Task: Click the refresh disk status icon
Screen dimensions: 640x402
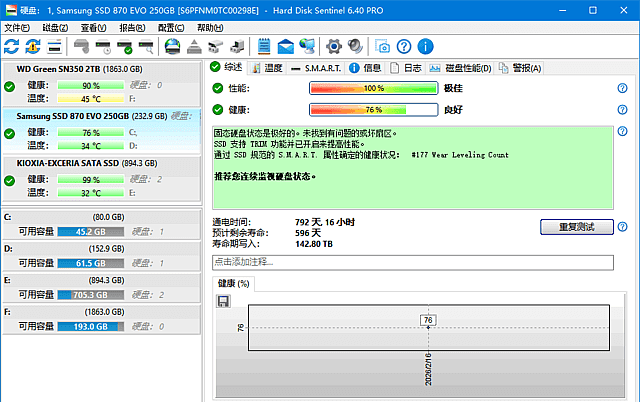Action: (11, 47)
